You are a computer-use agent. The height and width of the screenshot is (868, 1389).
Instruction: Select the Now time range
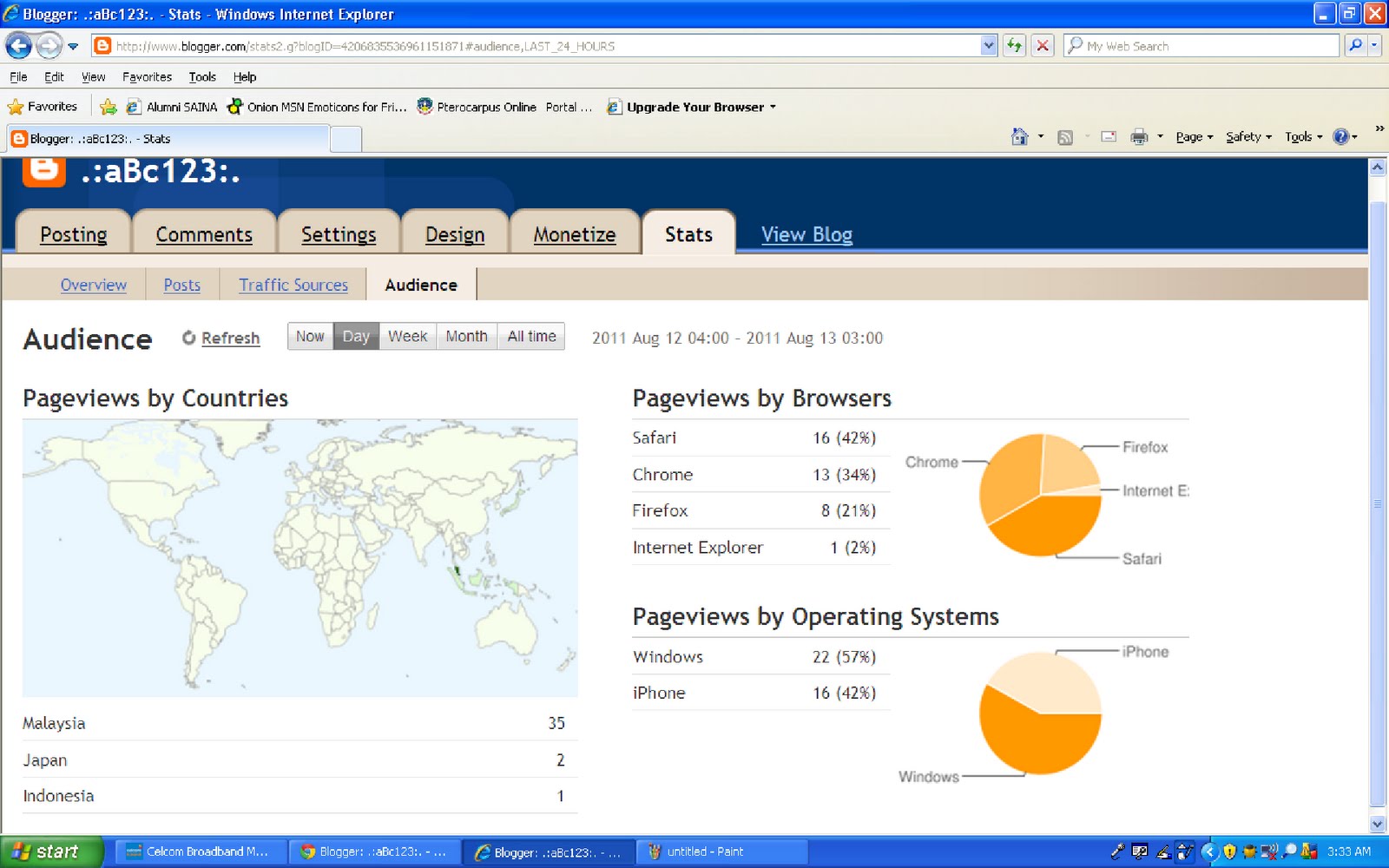coord(310,337)
